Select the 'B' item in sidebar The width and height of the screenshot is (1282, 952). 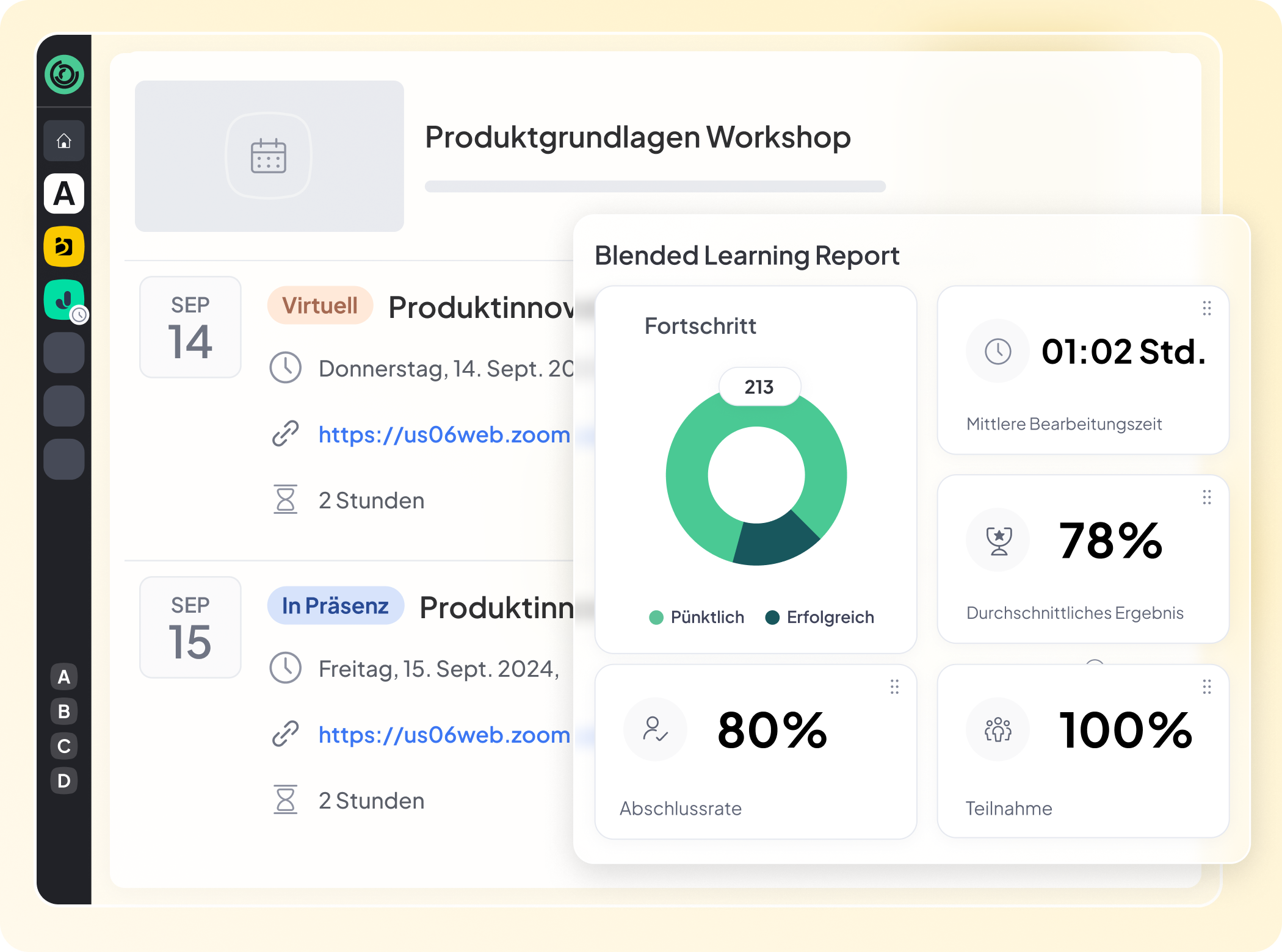tap(64, 712)
